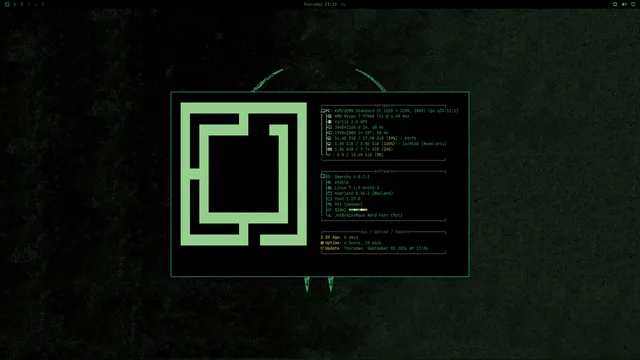Select the Uptime hours and mins value
640x360 pixels.
(x=362, y=243)
